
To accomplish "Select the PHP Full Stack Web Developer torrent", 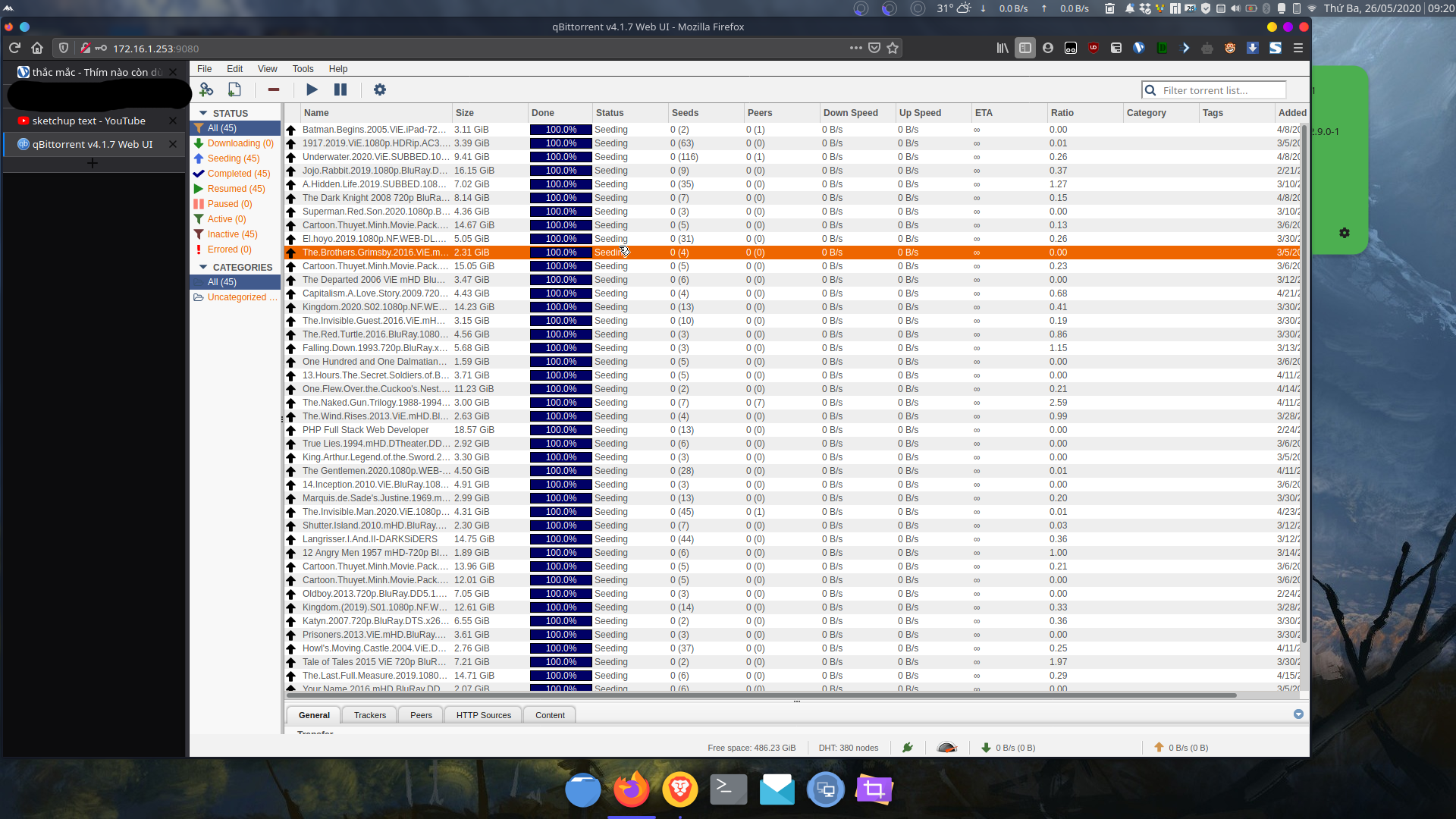I will coord(792,430).
